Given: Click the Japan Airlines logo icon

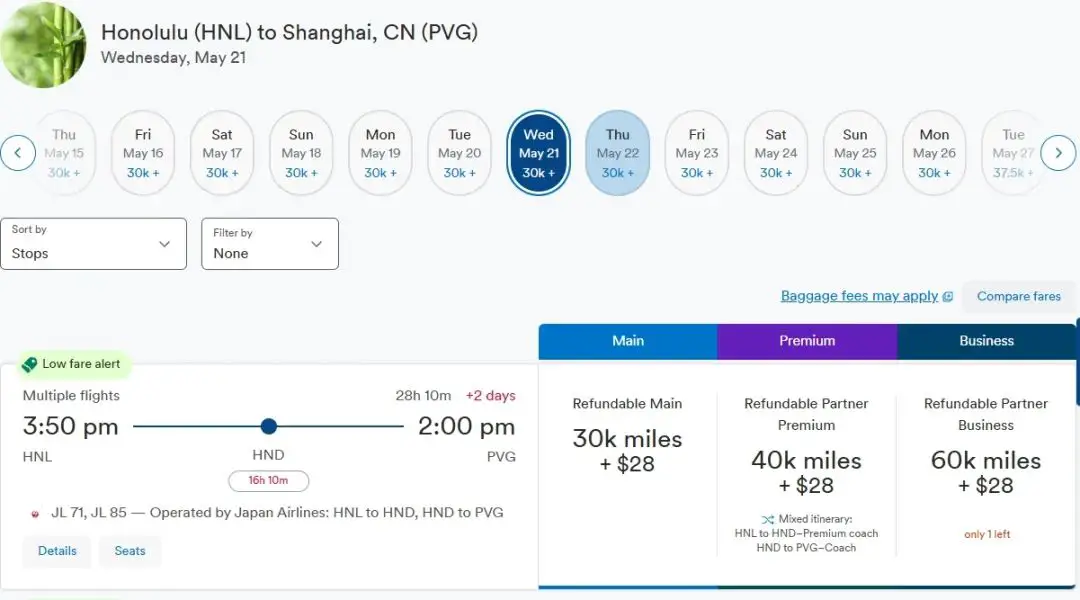Looking at the screenshot, I should (36, 514).
